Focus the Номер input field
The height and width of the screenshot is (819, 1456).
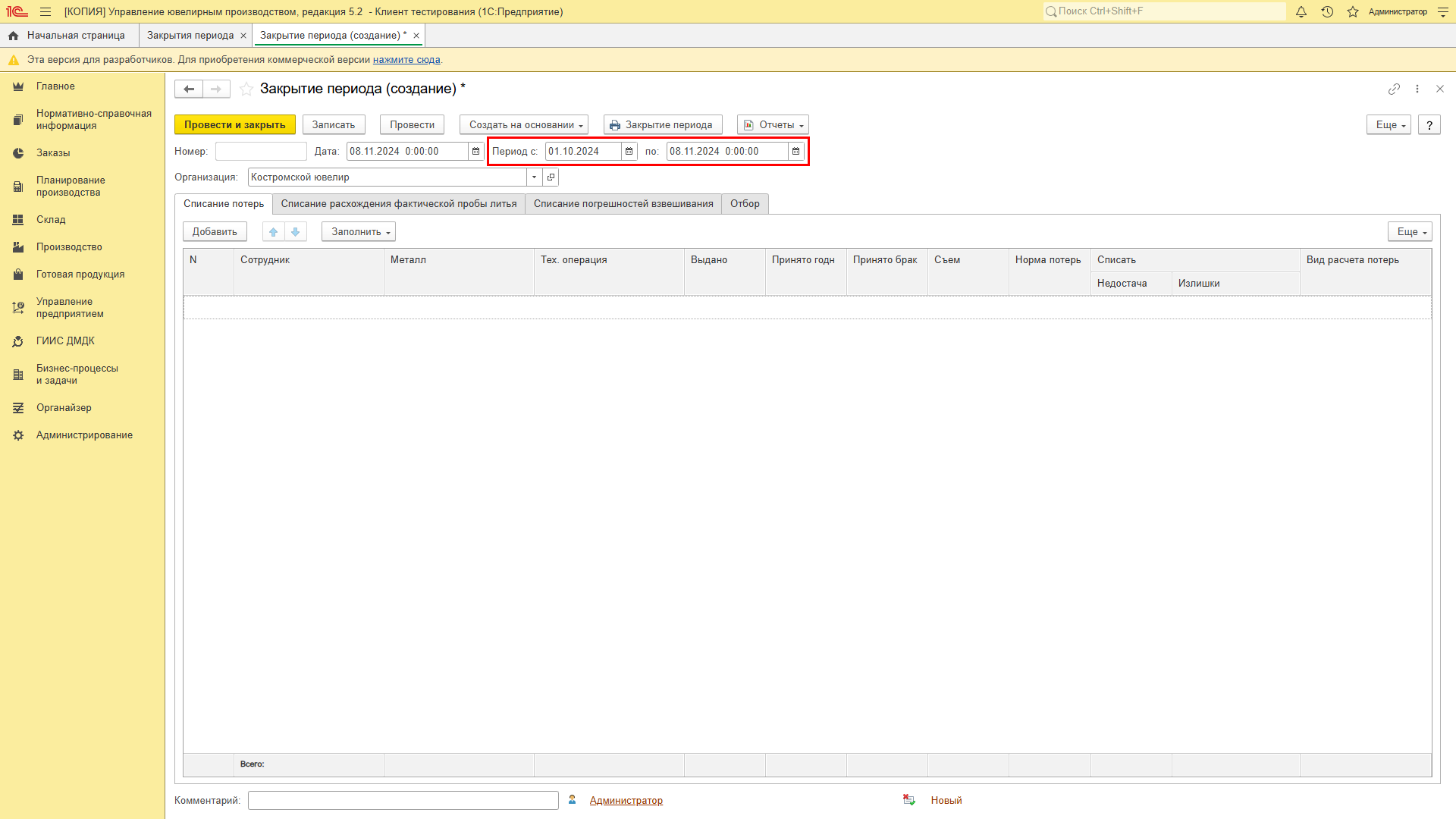[x=261, y=152]
